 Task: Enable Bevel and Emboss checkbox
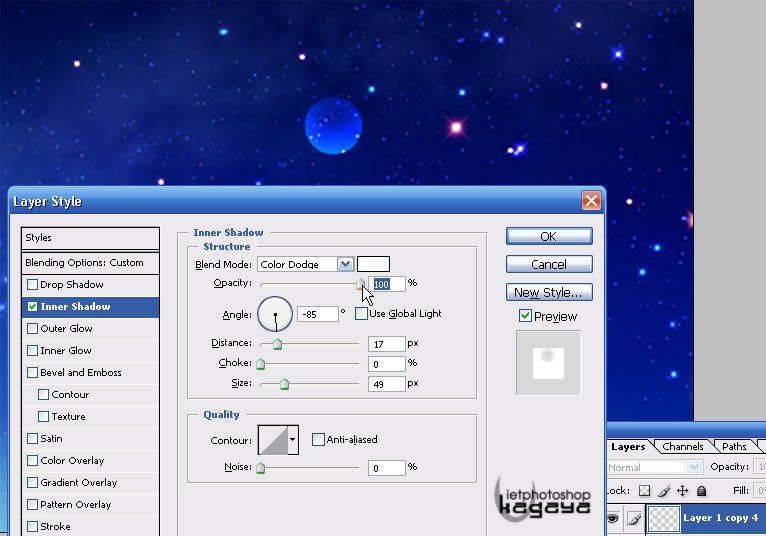coord(32,372)
